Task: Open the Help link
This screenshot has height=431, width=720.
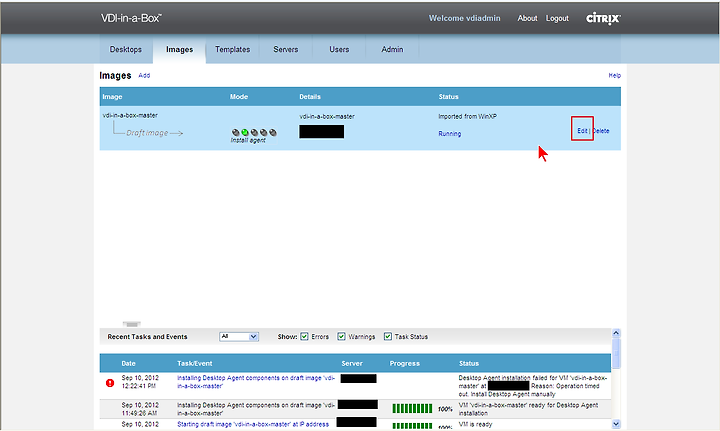Action: pos(614,75)
